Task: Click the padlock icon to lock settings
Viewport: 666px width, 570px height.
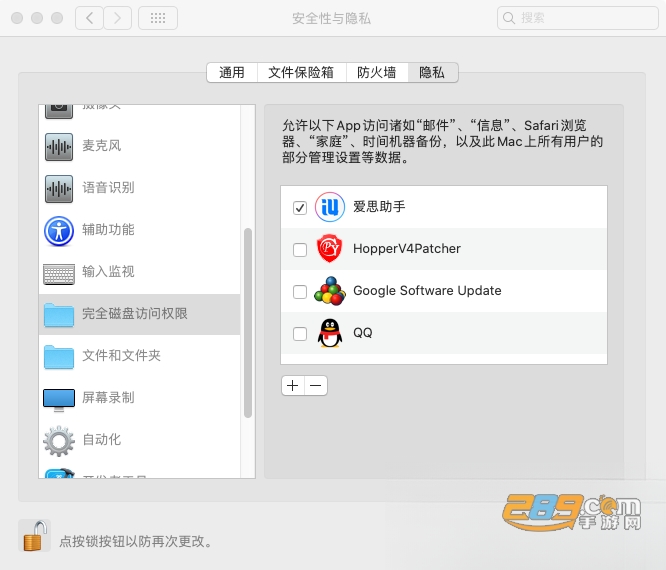Action: (x=34, y=536)
